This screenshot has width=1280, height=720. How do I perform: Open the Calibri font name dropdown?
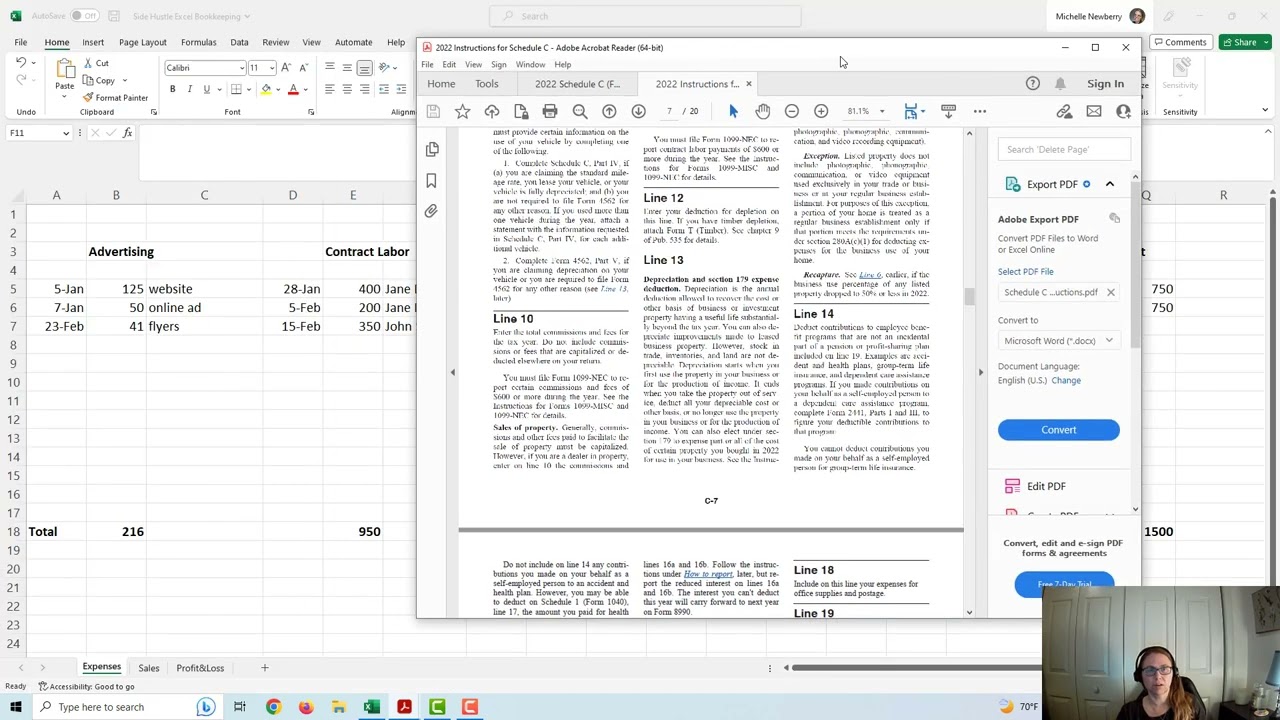[x=241, y=68]
